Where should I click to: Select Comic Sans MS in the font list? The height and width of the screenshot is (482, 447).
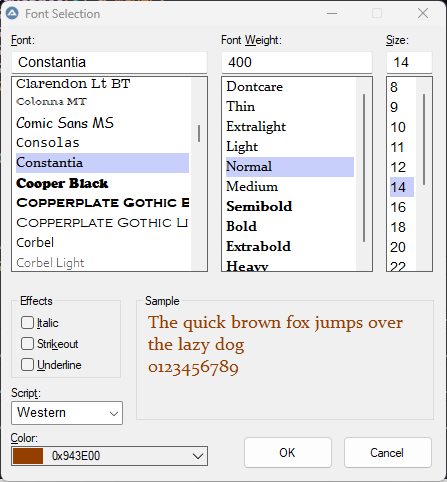(x=102, y=123)
